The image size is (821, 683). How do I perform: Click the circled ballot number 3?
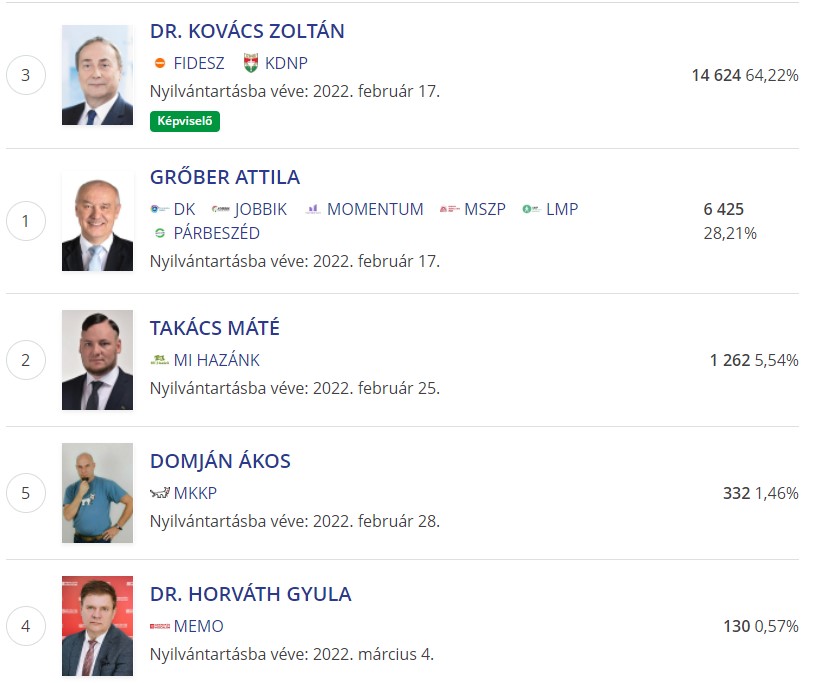point(26,75)
